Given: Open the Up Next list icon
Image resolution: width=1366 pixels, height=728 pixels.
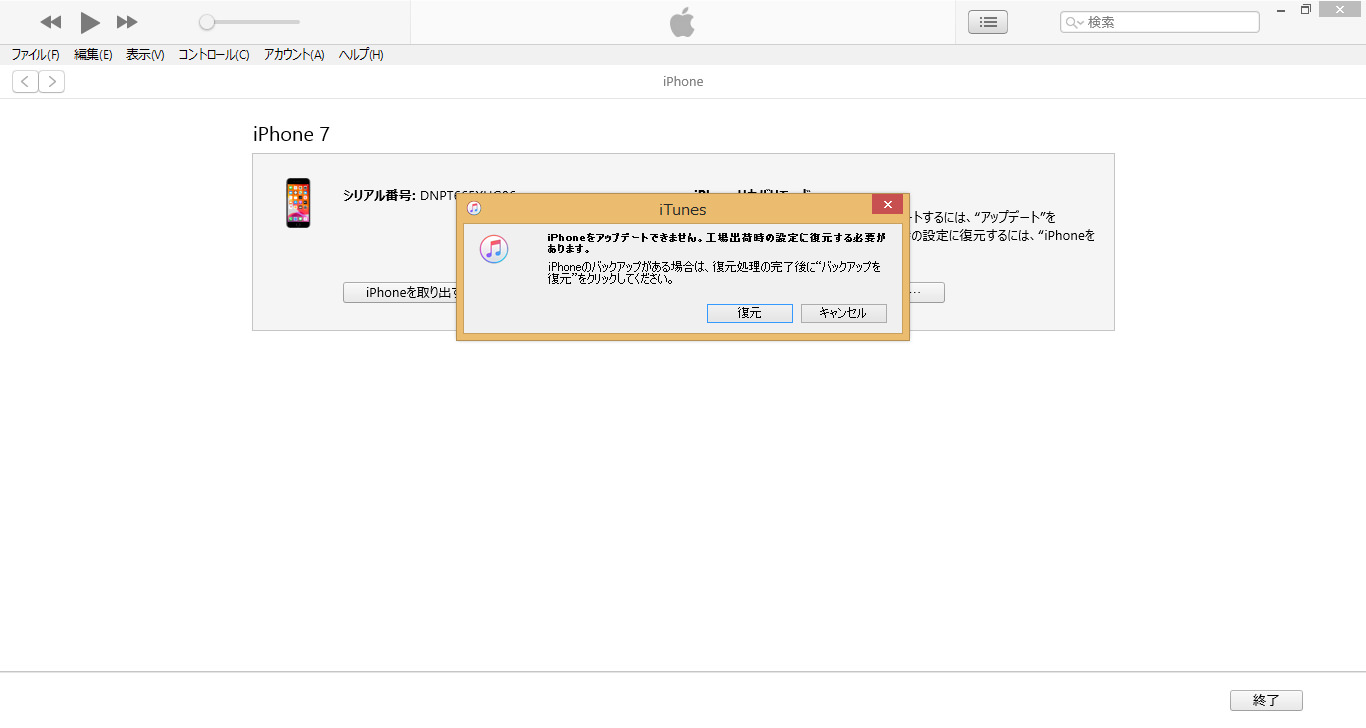Looking at the screenshot, I should (x=988, y=22).
